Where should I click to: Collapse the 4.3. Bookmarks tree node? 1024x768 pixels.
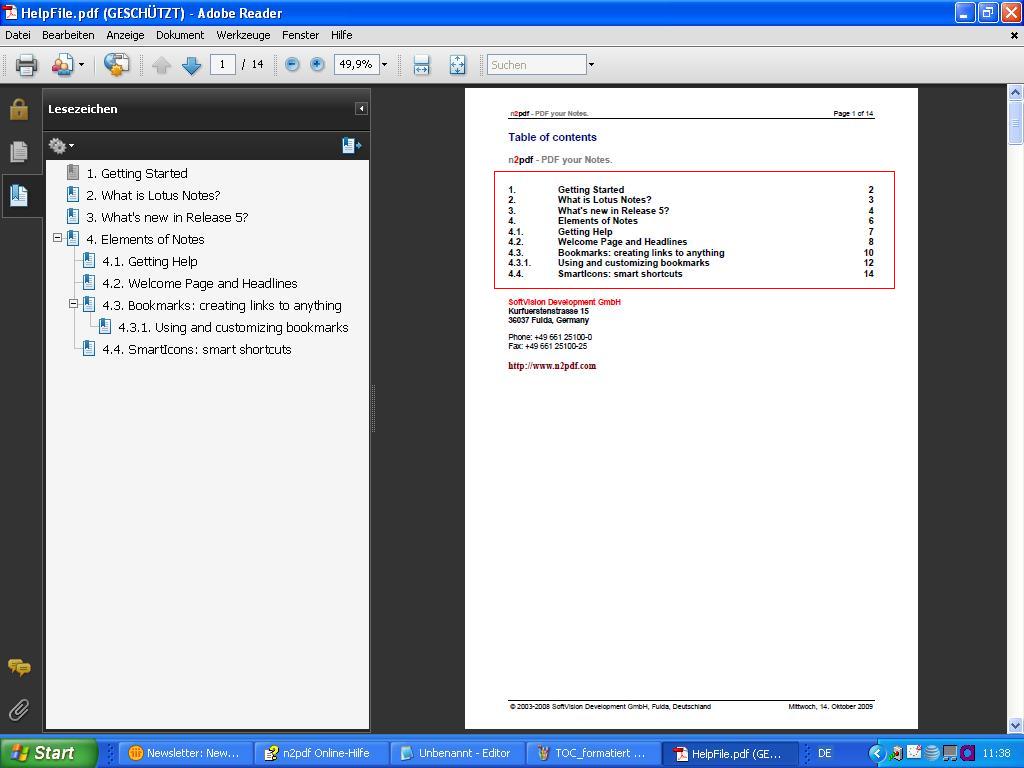(x=73, y=304)
